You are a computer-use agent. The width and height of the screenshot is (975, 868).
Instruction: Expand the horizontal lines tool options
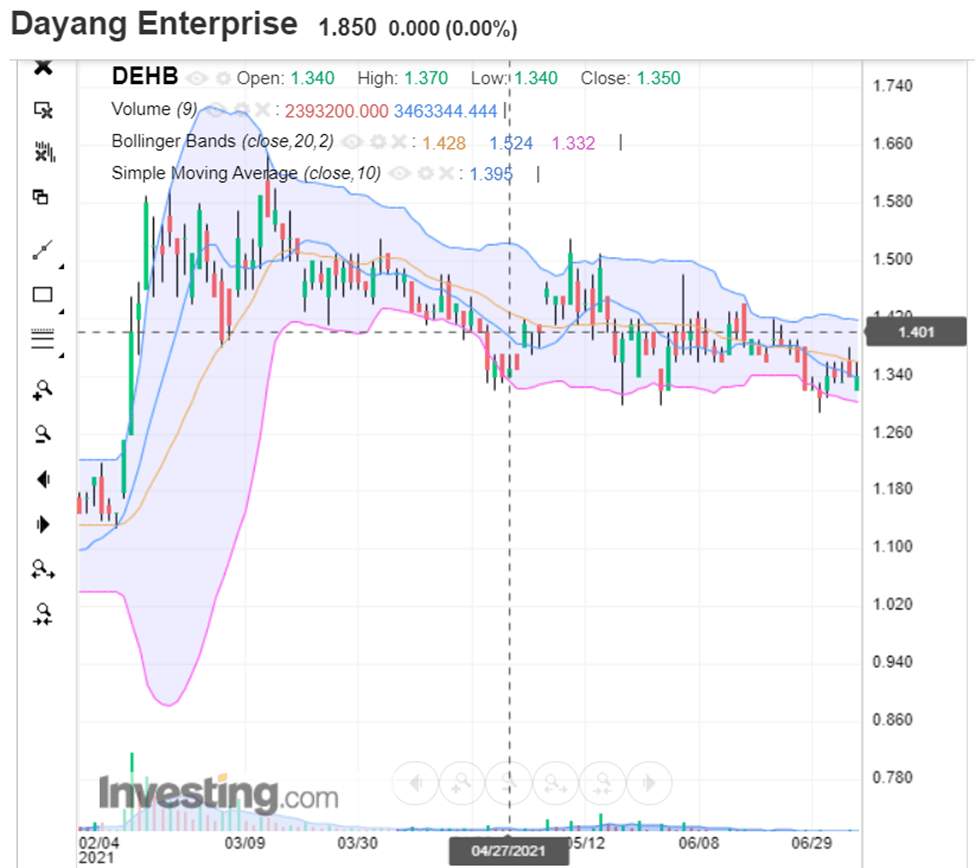pos(60,356)
